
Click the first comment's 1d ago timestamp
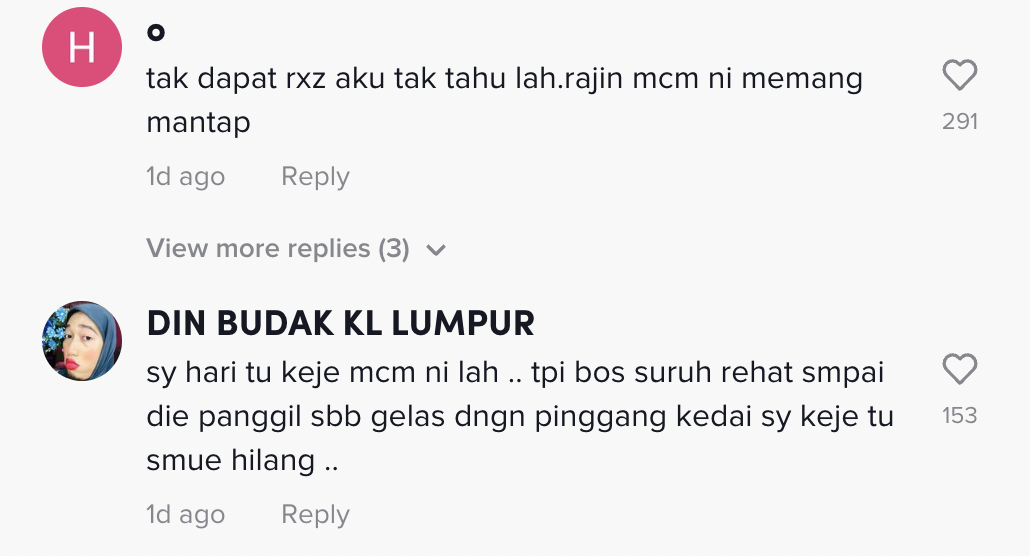pyautogui.click(x=185, y=177)
